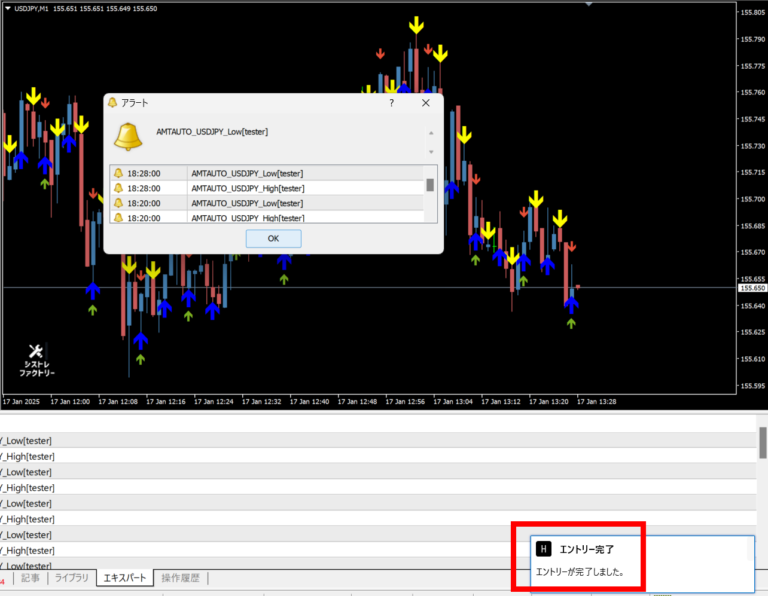
Task: Click the bell icon beside 18:28:00 Low alert
Action: coord(118,173)
